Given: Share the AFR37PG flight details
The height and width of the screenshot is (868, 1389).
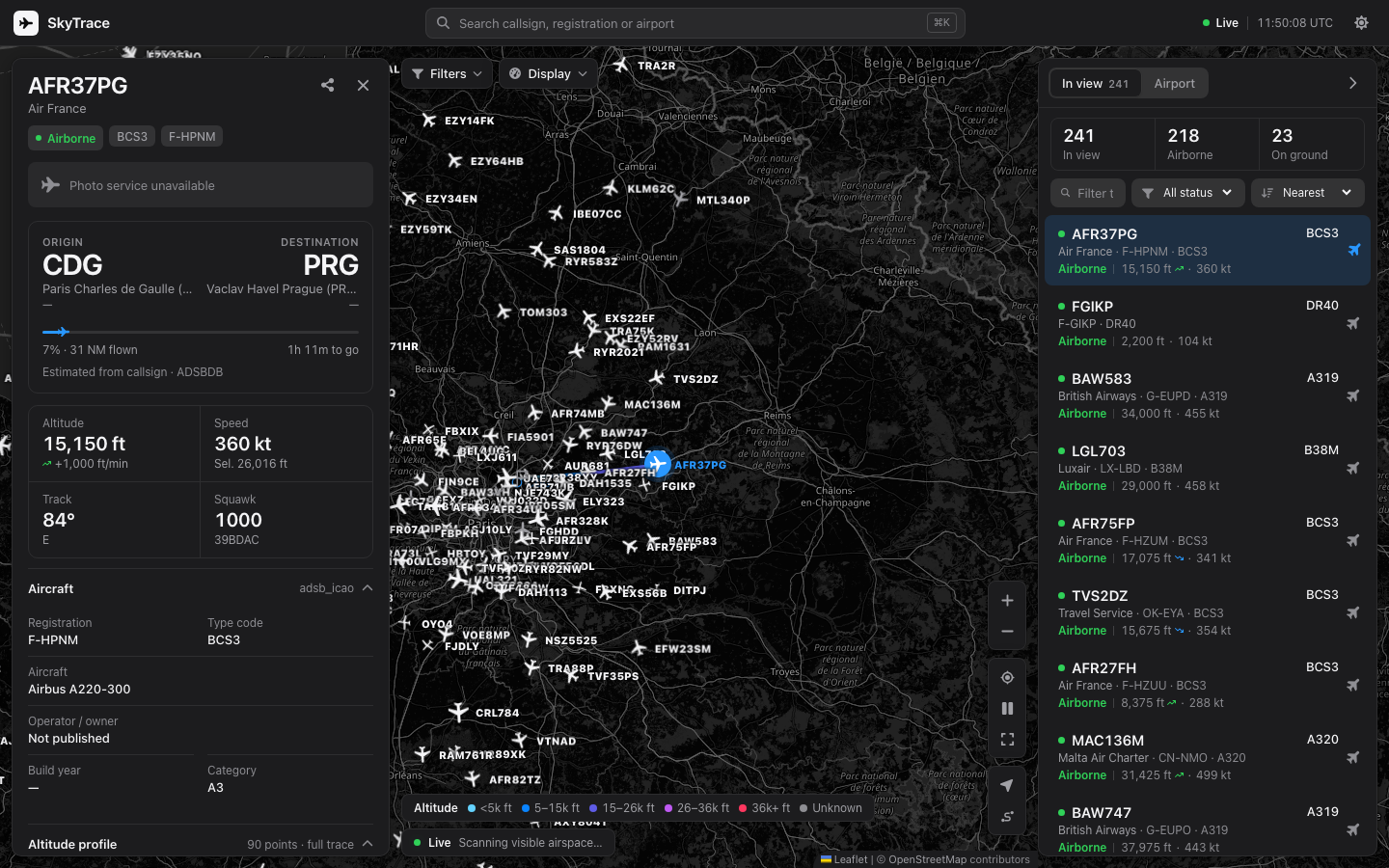Looking at the screenshot, I should click(x=328, y=85).
